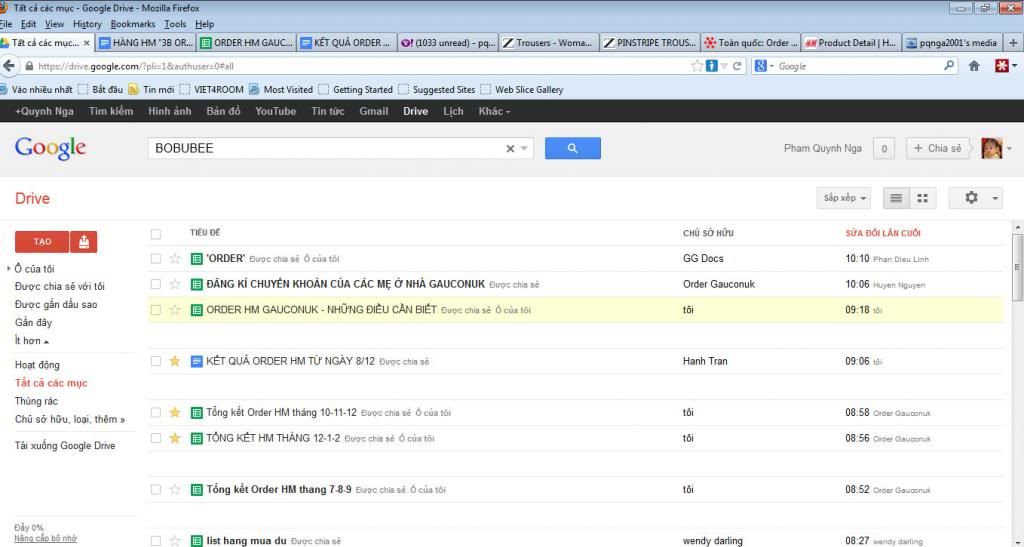Tick the select-all checkbox in header
The image size is (1024, 547).
click(155, 234)
